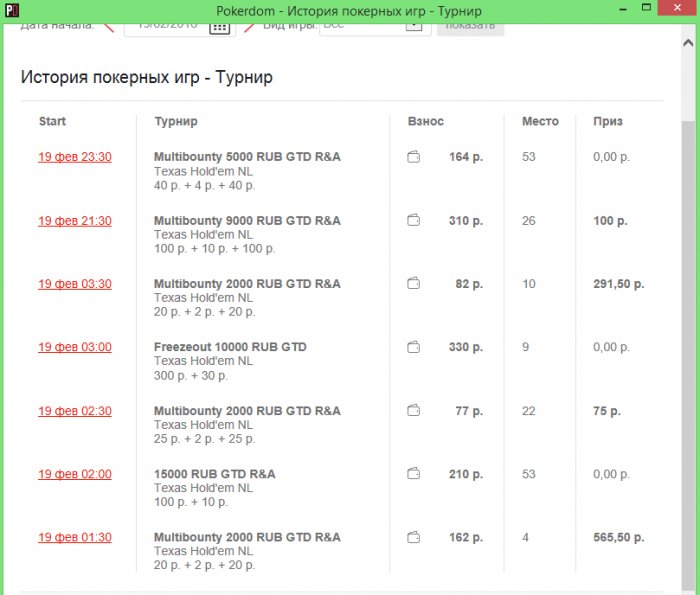Click wallet icon next to 82 р. buy-in
This screenshot has height=595, width=700.
coord(413,283)
